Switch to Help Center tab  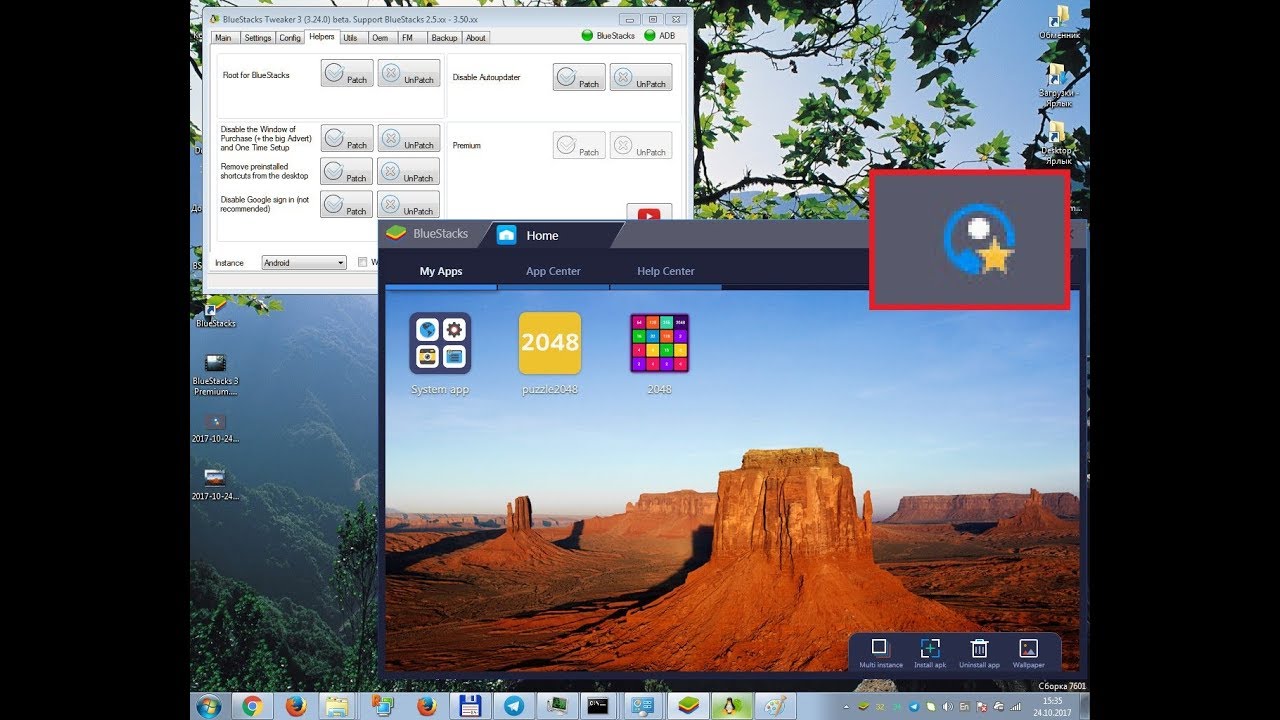pyautogui.click(x=666, y=271)
